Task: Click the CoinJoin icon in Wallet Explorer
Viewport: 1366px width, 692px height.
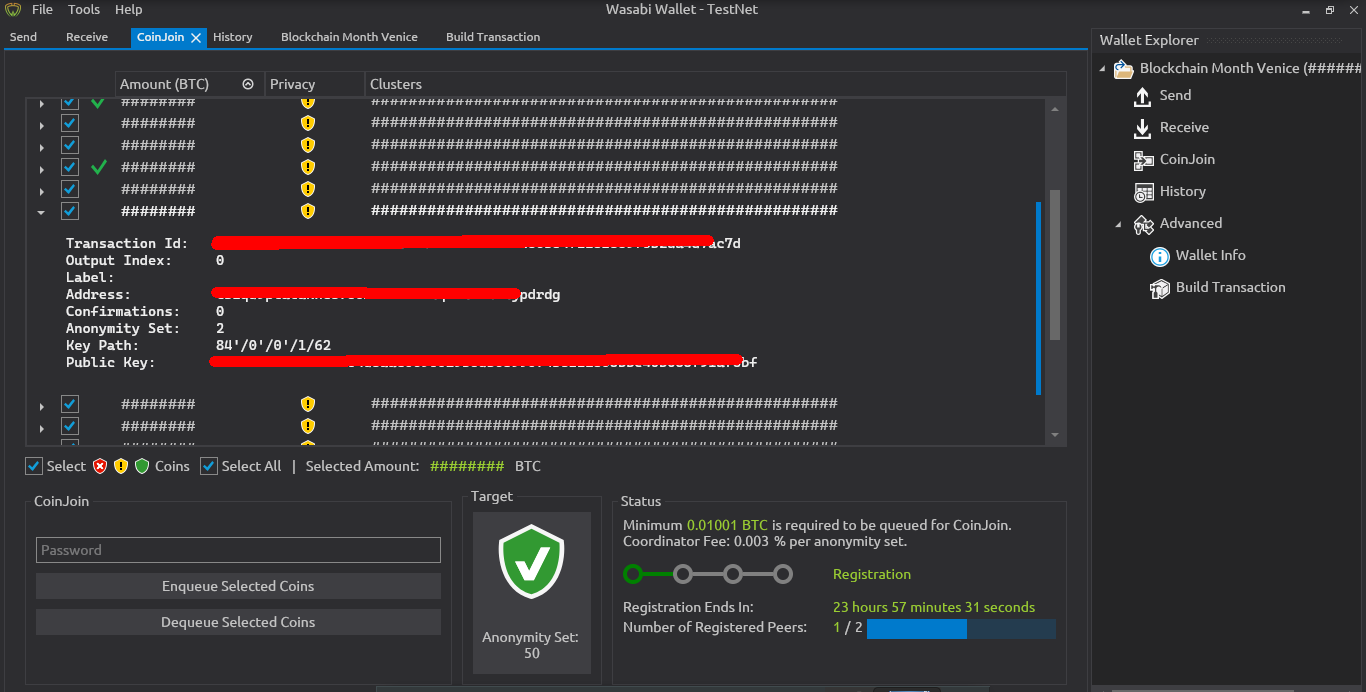Action: (1143, 160)
